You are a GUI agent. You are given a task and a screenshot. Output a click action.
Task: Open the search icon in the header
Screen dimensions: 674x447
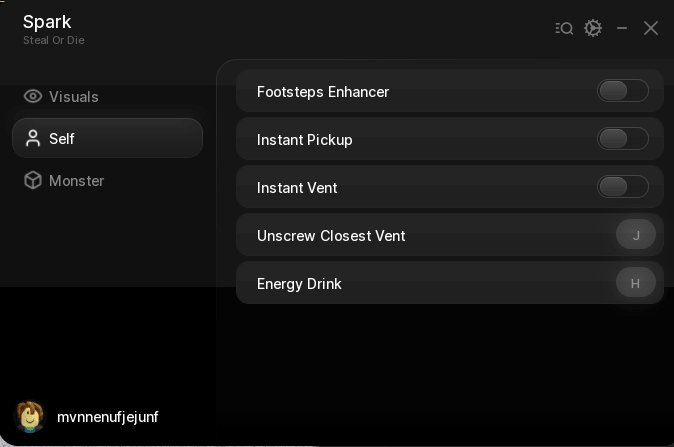click(x=564, y=28)
